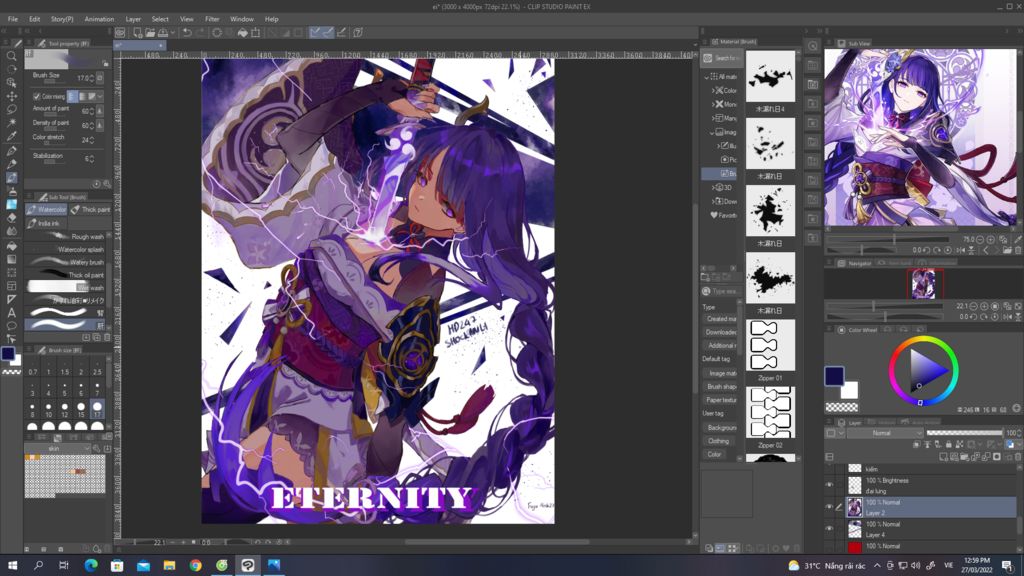1024x576 pixels.
Task: Click the main drawing color swatch in tool palette
Action: coord(8,353)
